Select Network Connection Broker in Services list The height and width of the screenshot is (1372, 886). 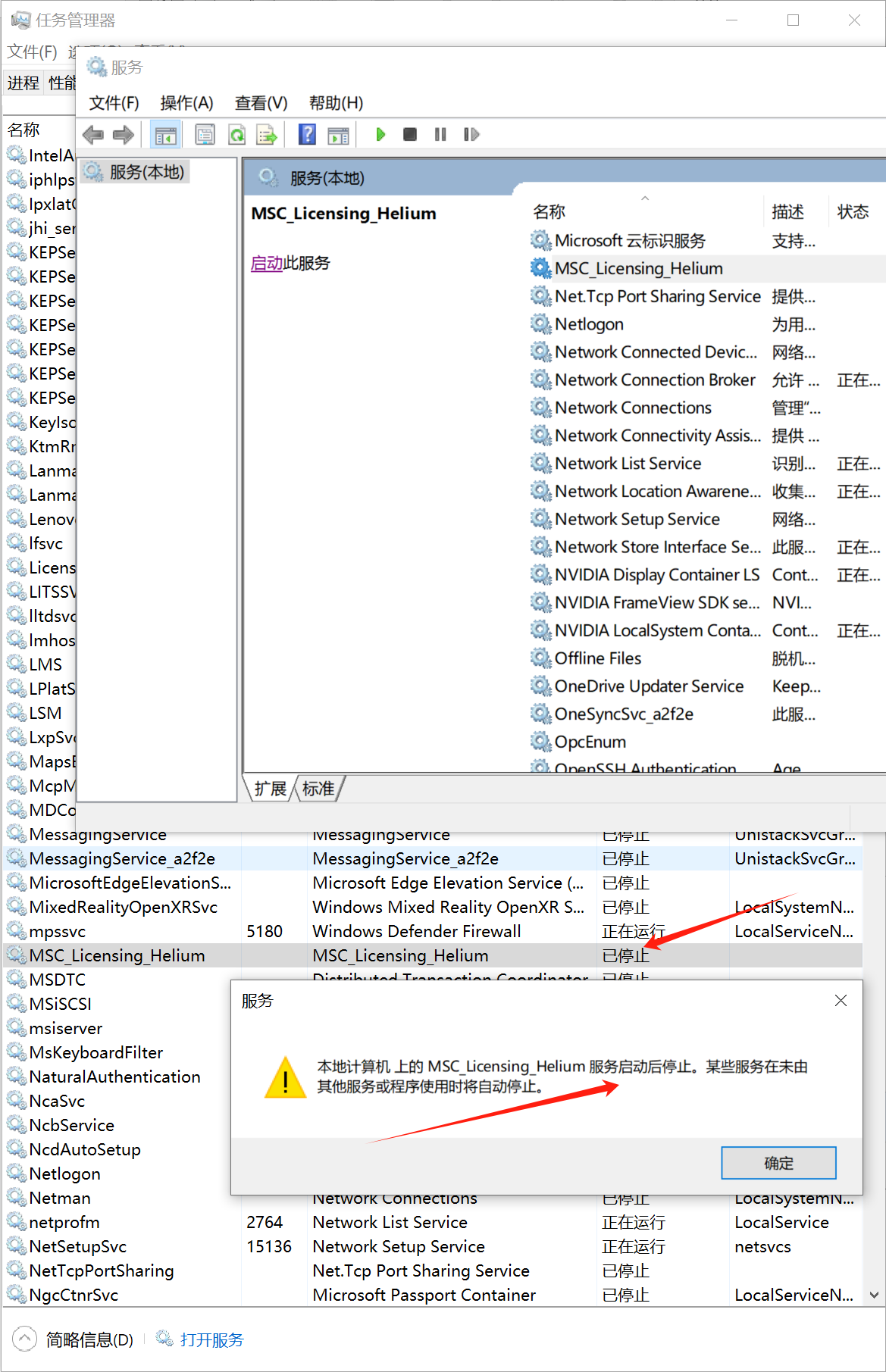(x=706, y=380)
